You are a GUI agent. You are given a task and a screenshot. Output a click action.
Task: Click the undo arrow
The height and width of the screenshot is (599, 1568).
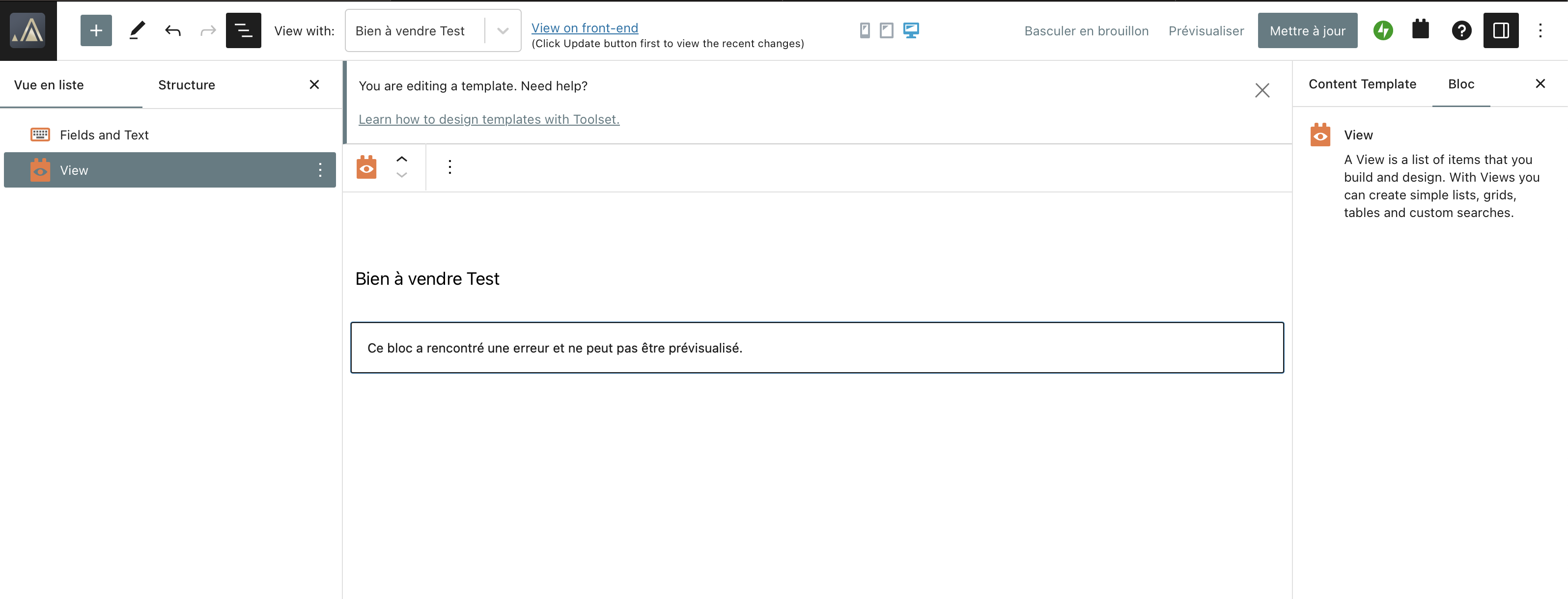pyautogui.click(x=173, y=30)
